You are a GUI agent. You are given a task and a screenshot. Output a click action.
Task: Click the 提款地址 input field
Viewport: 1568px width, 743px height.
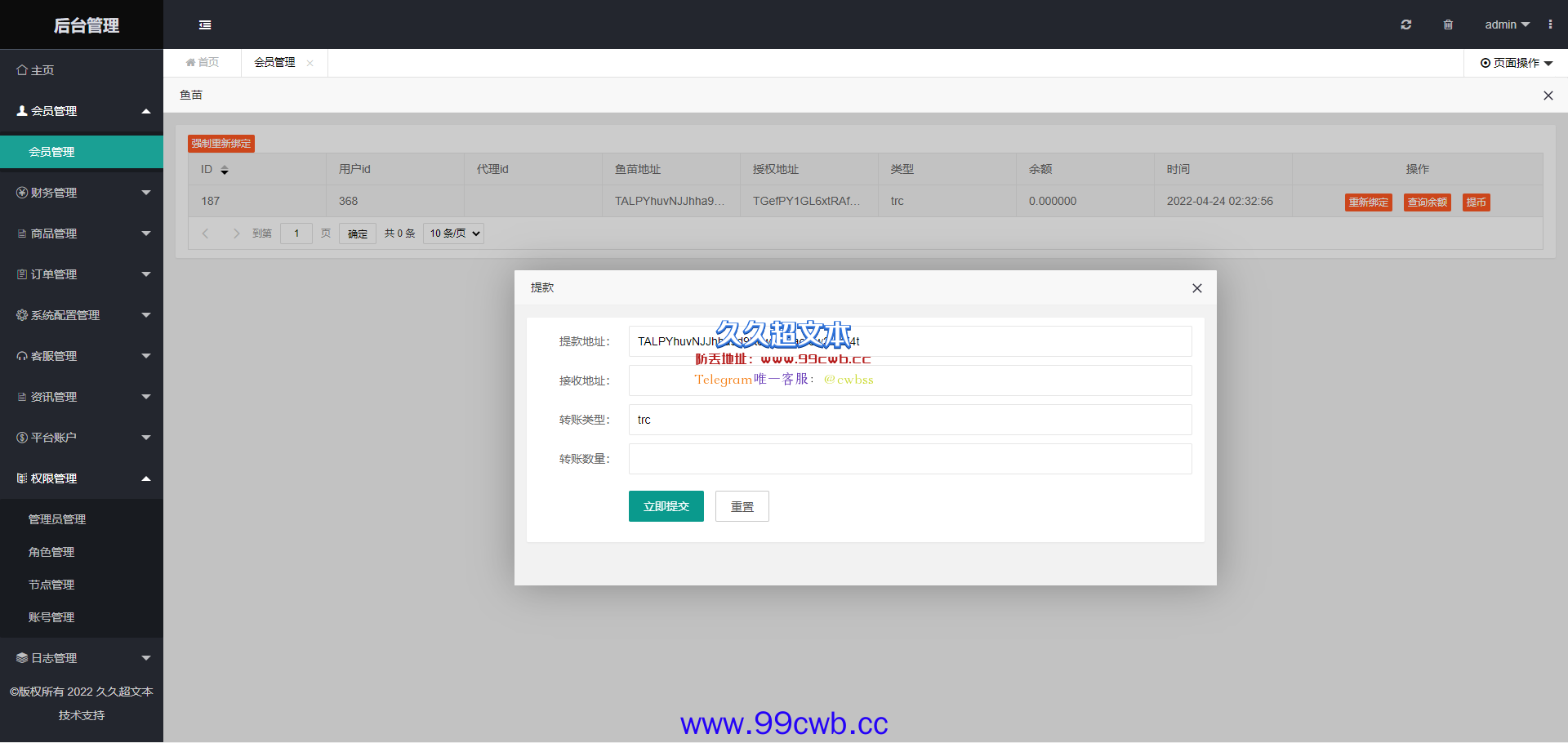910,341
